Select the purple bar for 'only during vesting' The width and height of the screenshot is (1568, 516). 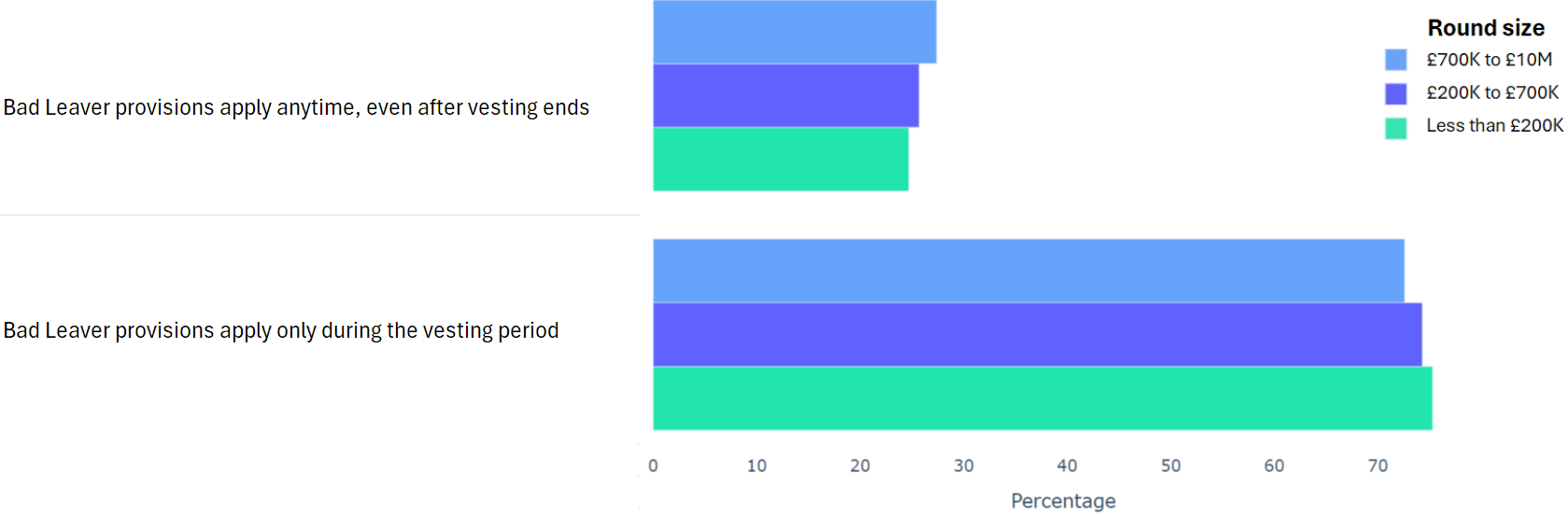[1037, 334]
